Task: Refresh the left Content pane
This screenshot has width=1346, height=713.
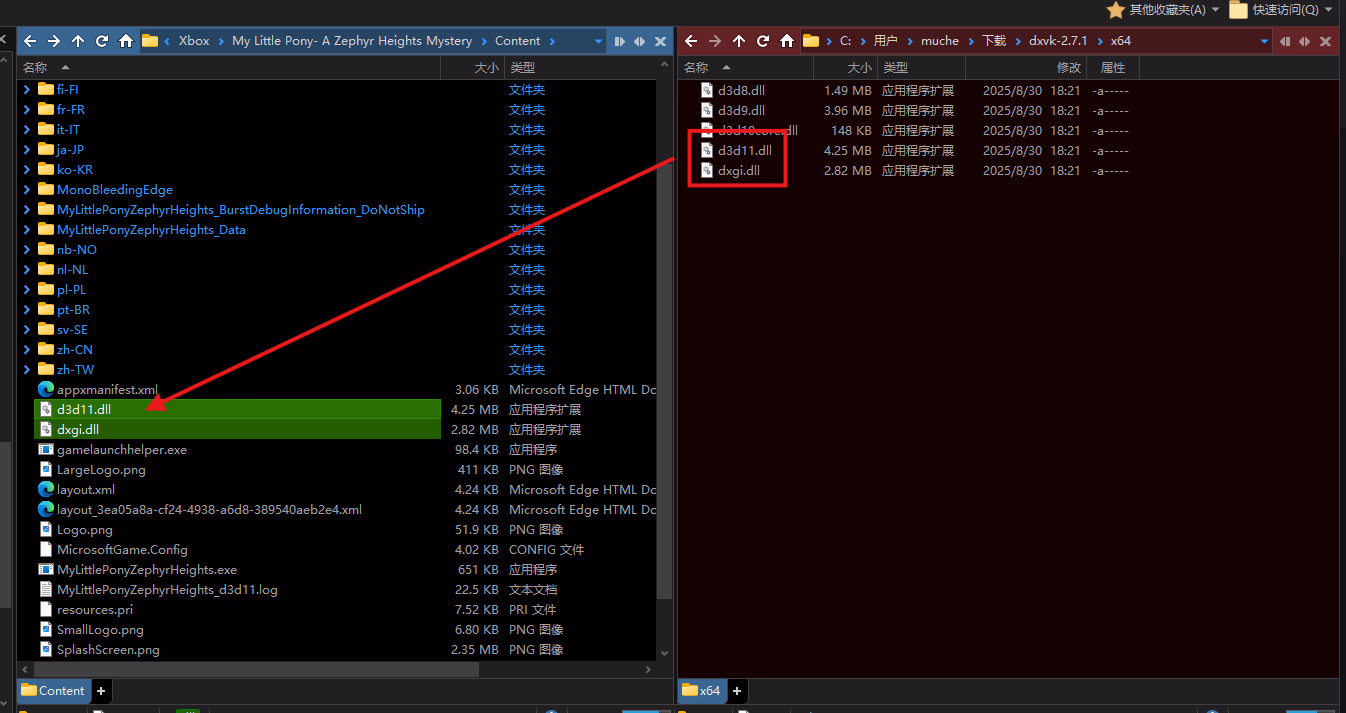Action: [102, 41]
